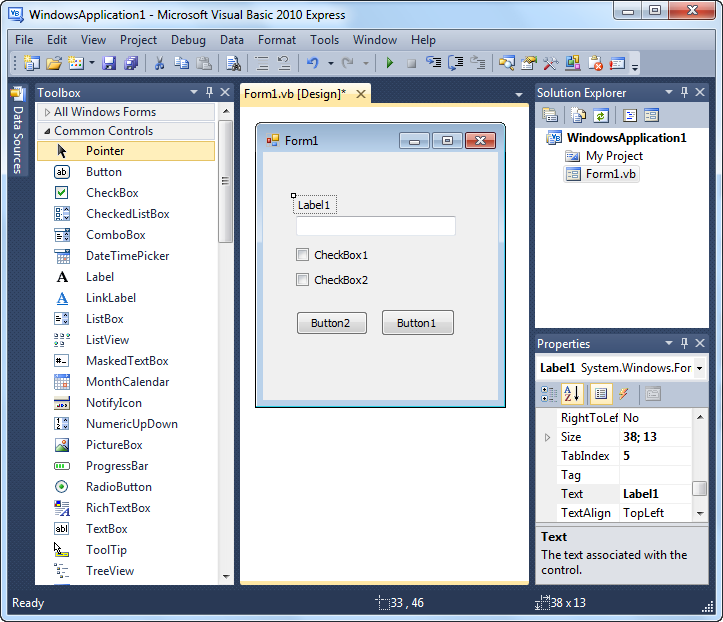Click the Open File folder icon

54,63
